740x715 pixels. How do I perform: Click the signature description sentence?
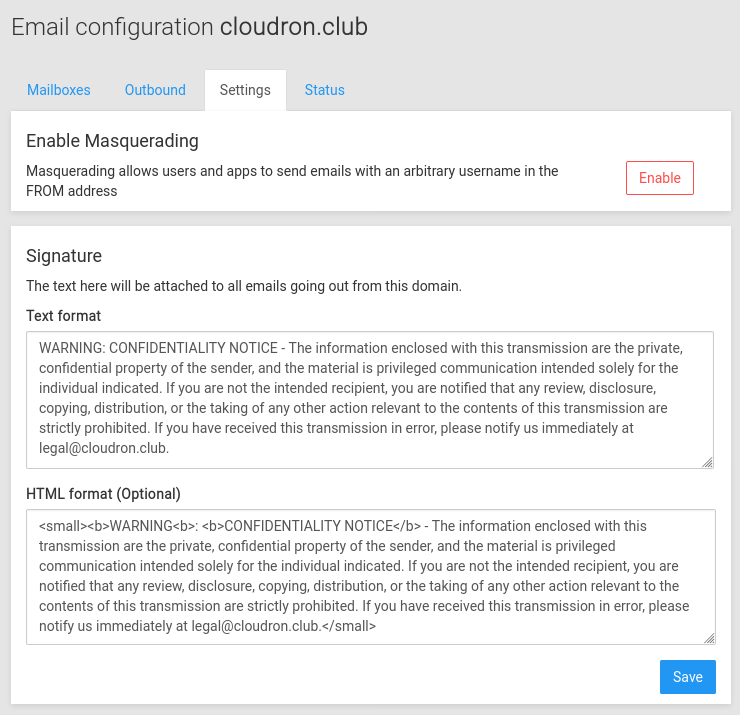244,286
